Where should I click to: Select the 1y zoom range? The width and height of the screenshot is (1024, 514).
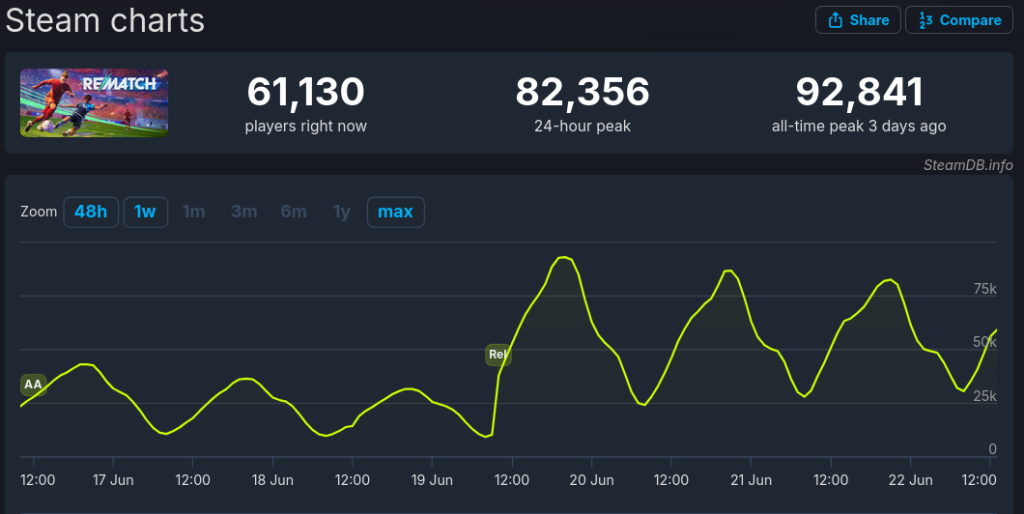pos(342,212)
